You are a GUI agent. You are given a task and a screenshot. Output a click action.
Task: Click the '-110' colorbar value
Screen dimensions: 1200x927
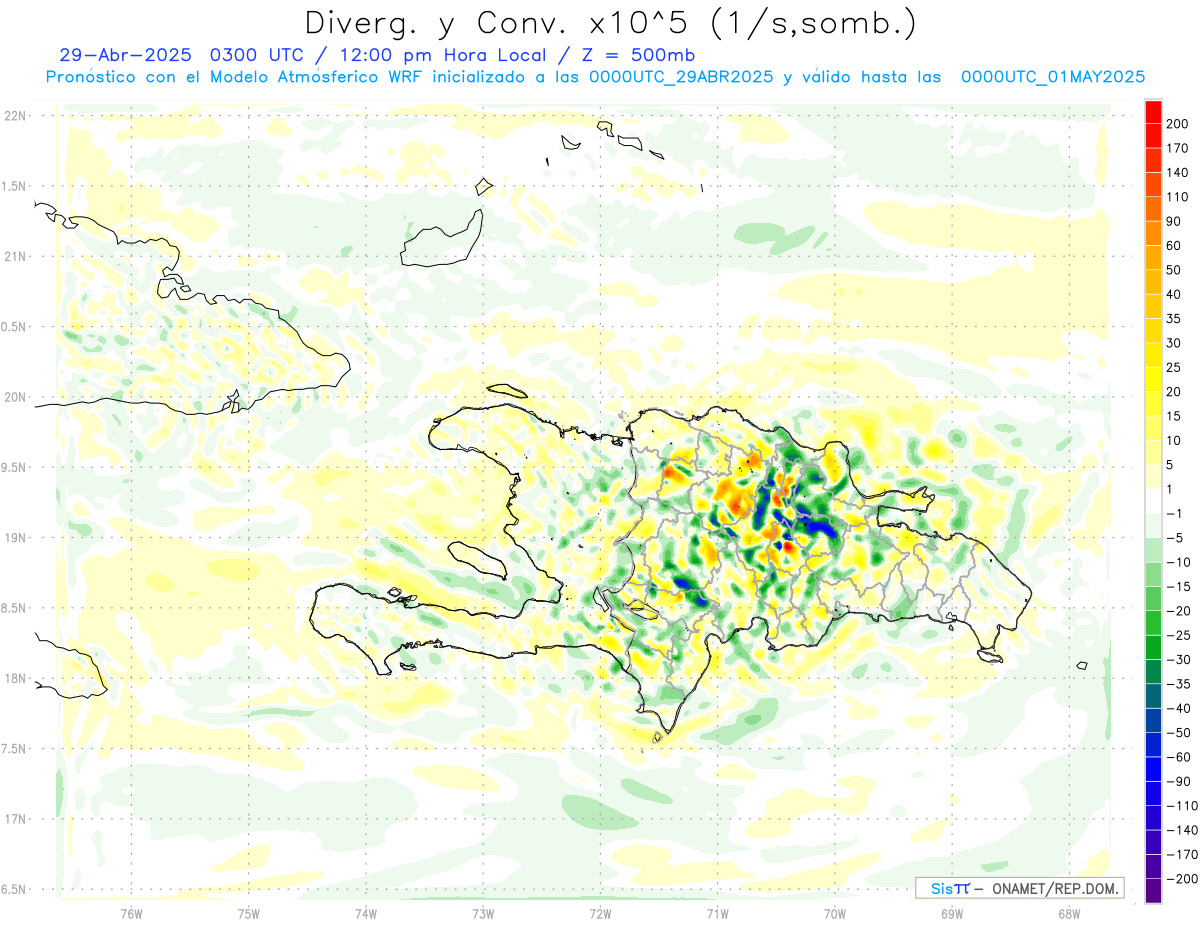pos(1182,806)
